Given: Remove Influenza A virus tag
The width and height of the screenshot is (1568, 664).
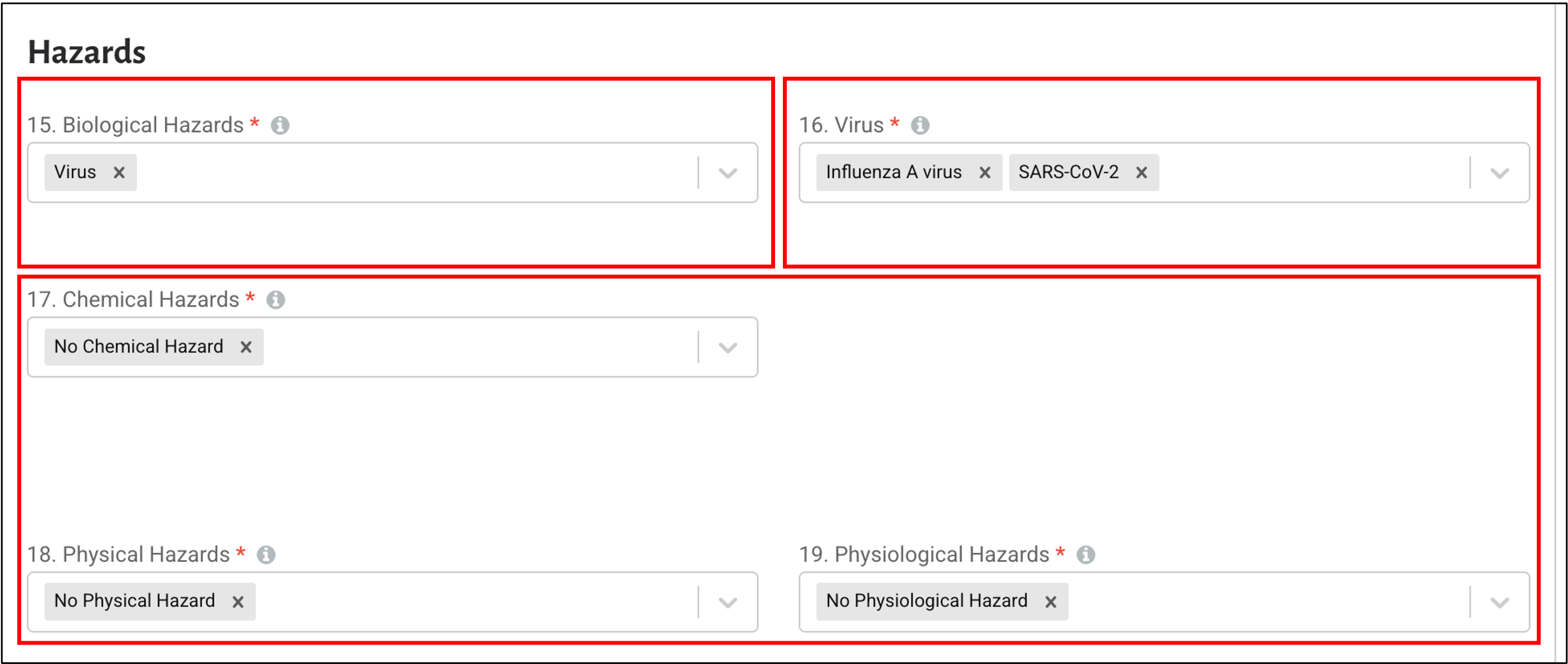Looking at the screenshot, I should coord(985,173).
